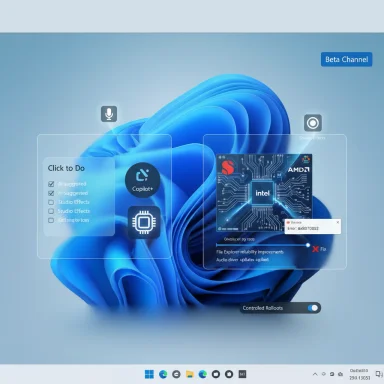This screenshot has width=384, height=384.
Task: Expand the system tray hidden icons chevron
Action: [315, 374]
